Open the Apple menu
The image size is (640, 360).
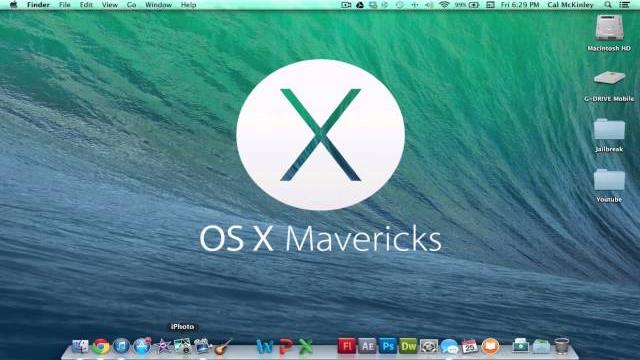(13, 5)
